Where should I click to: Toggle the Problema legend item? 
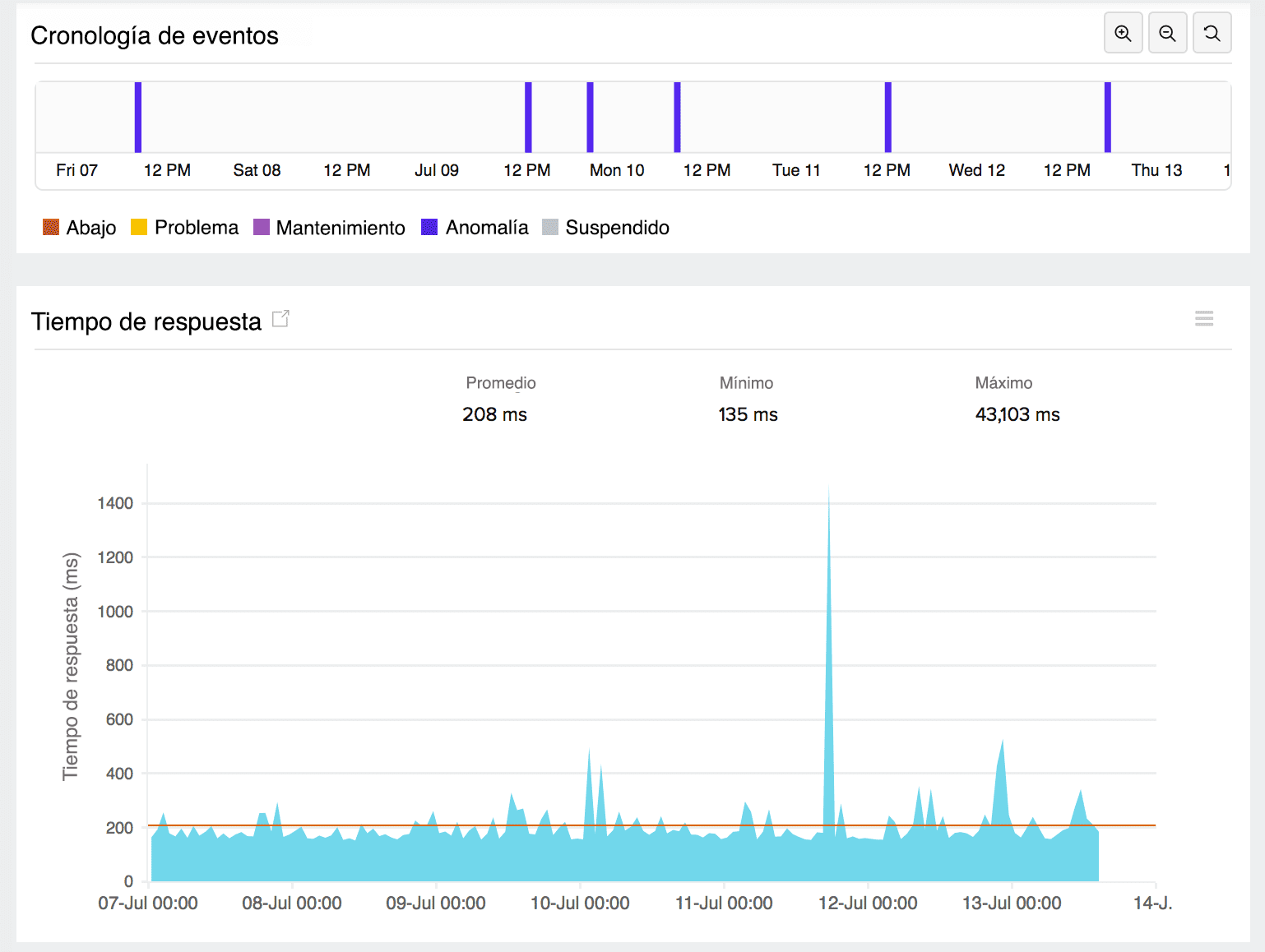185,228
